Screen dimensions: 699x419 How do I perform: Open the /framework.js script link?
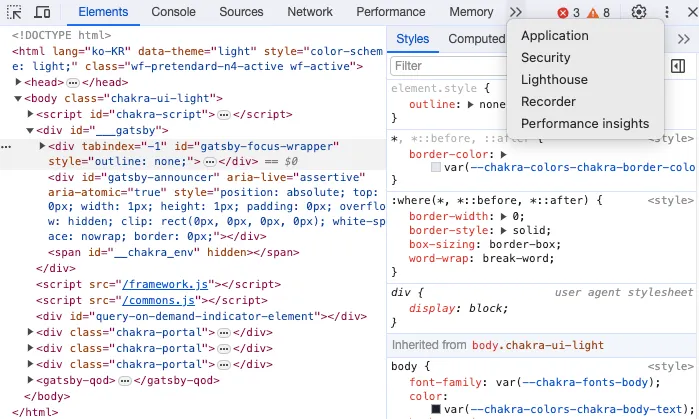[x=165, y=284]
